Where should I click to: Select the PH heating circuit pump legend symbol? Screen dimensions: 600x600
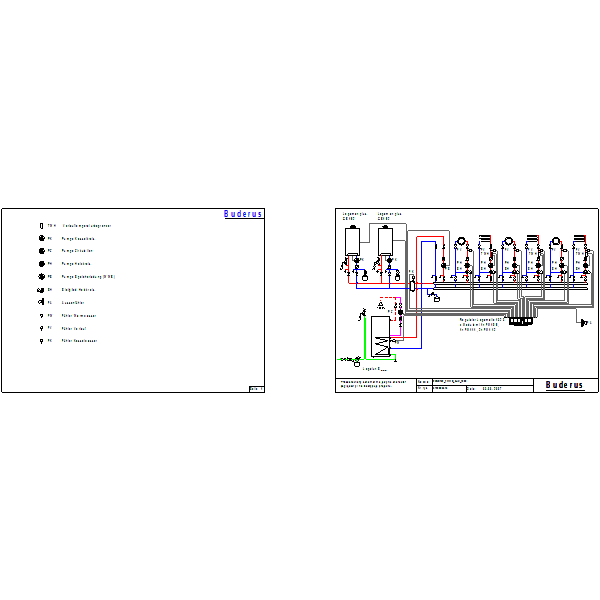click(42, 264)
